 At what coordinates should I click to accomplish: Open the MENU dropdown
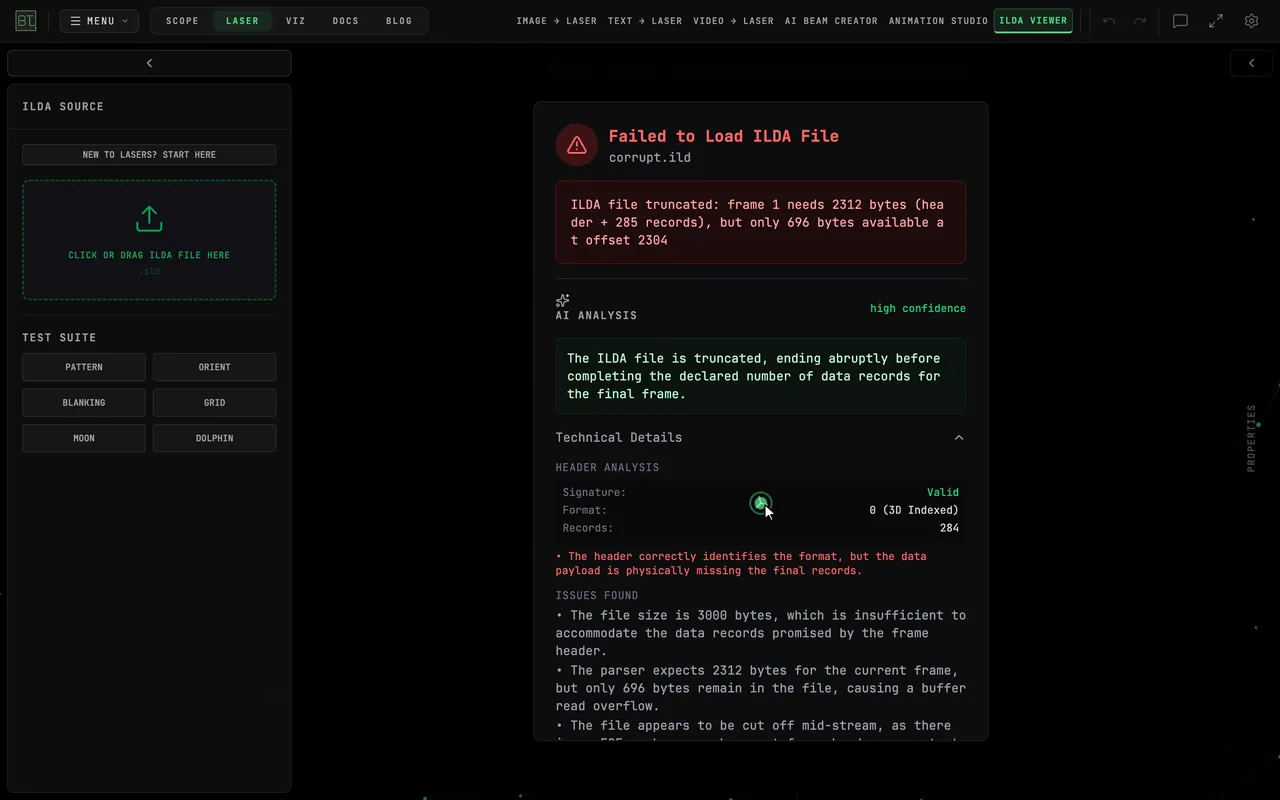[99, 21]
